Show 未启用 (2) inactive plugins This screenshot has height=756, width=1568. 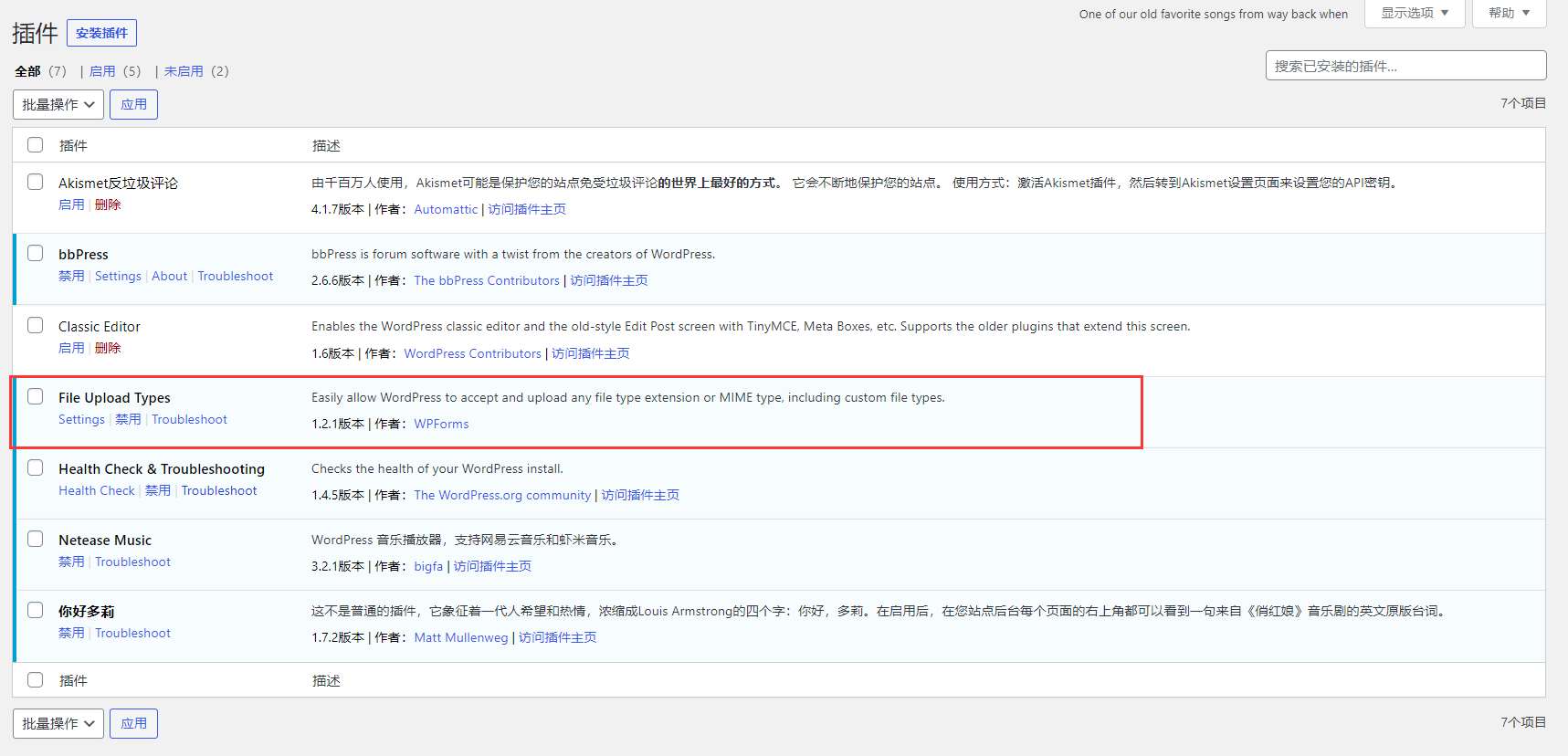pos(184,71)
